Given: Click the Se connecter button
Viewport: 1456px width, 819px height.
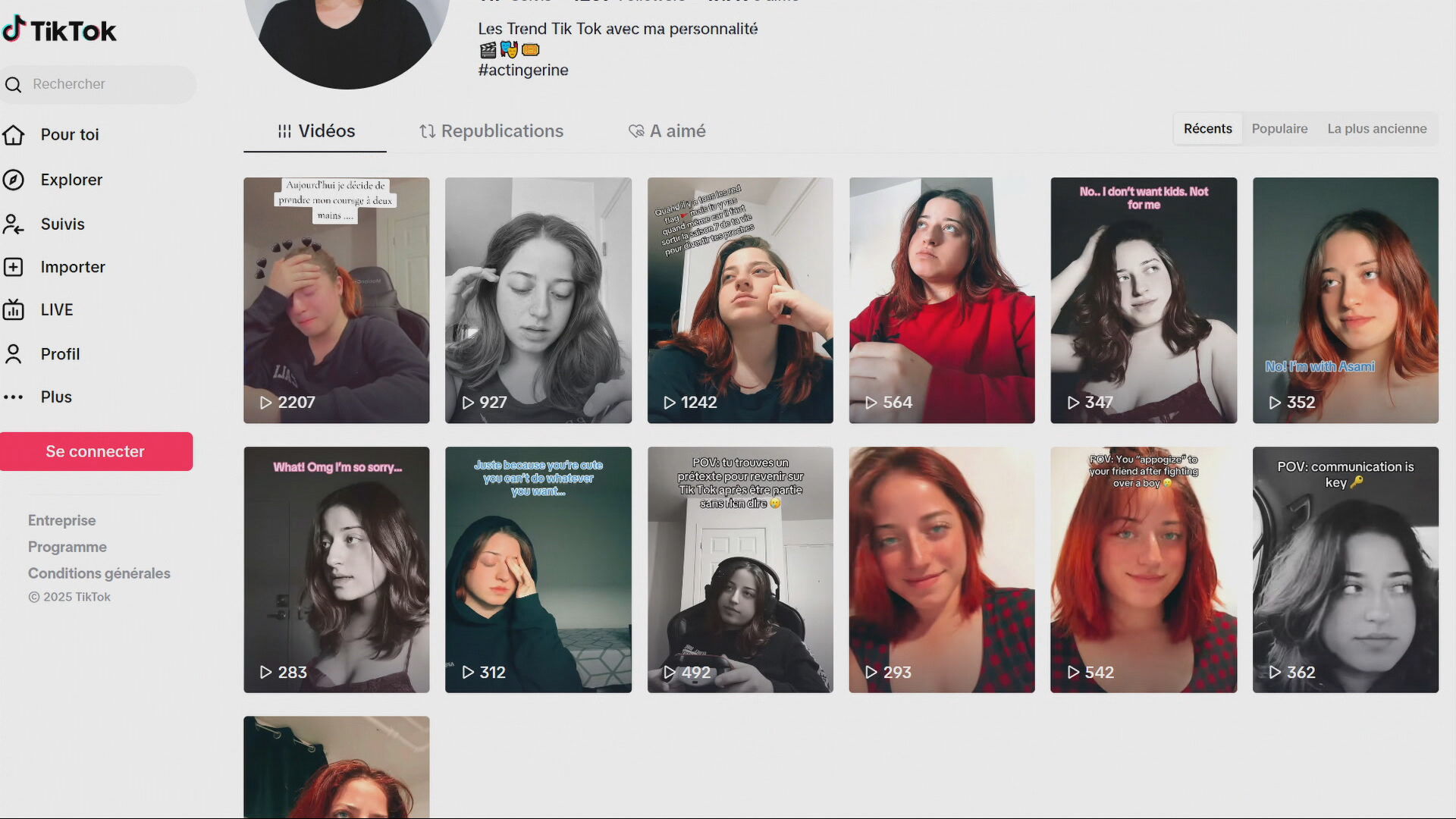Looking at the screenshot, I should coord(96,451).
